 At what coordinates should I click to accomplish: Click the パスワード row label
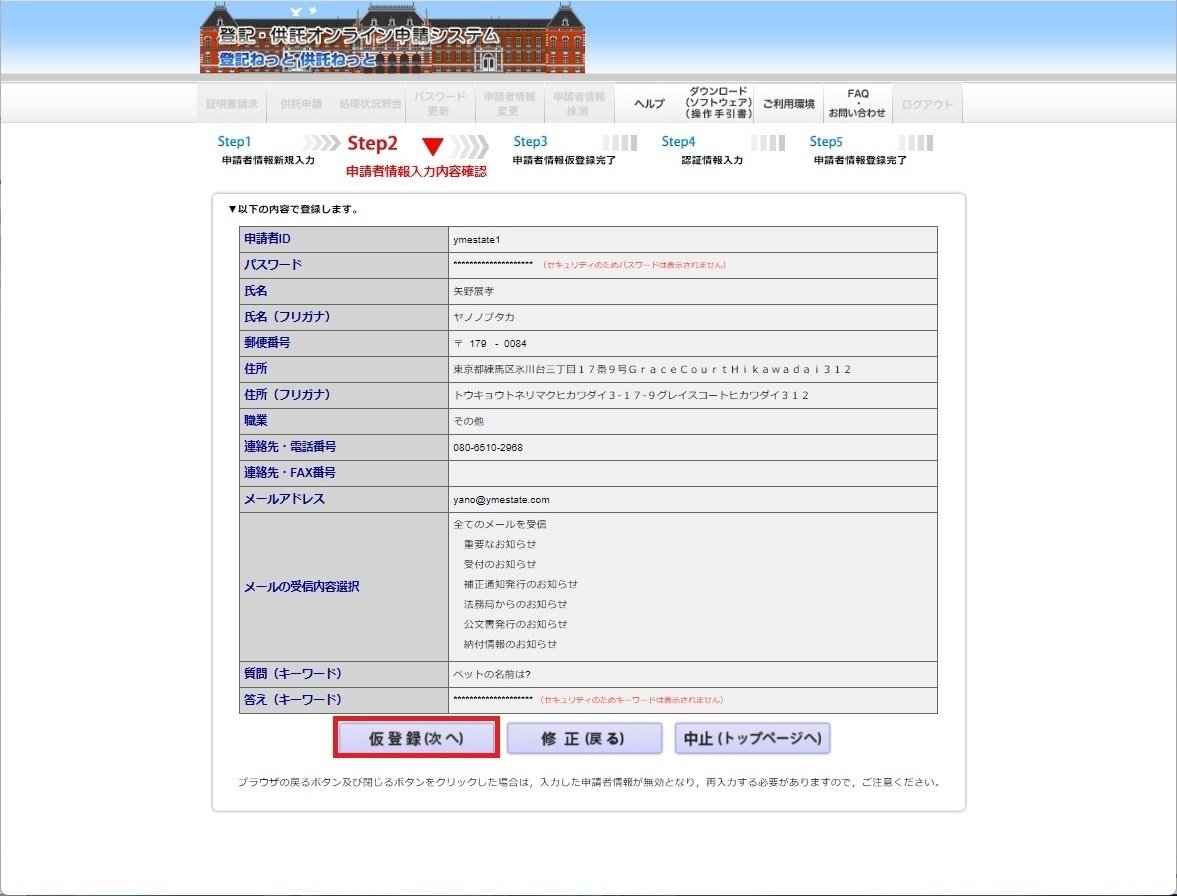pos(272,265)
